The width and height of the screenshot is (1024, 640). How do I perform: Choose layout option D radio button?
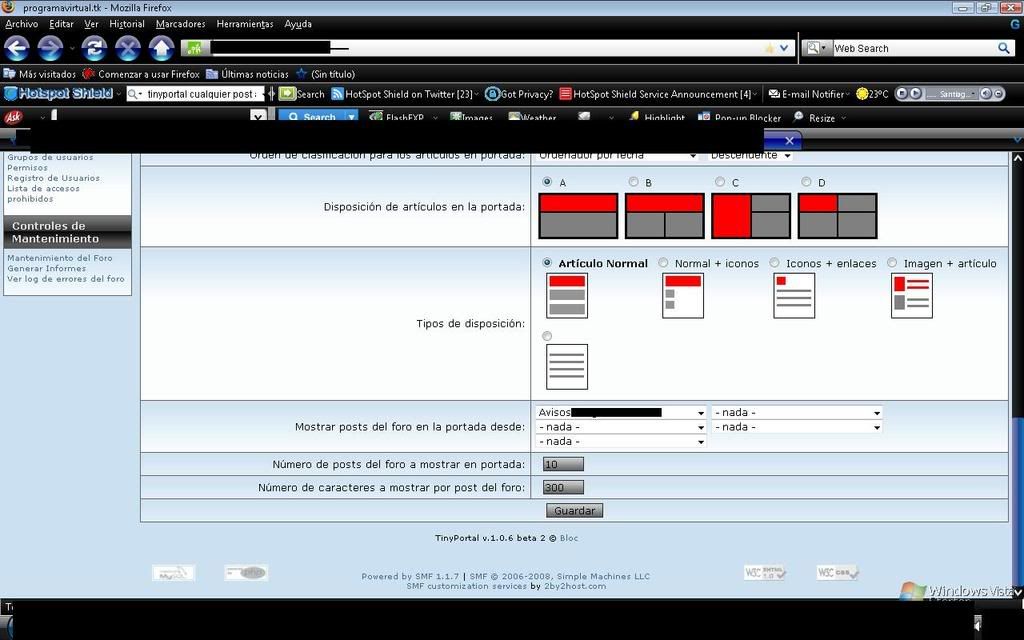coord(806,182)
